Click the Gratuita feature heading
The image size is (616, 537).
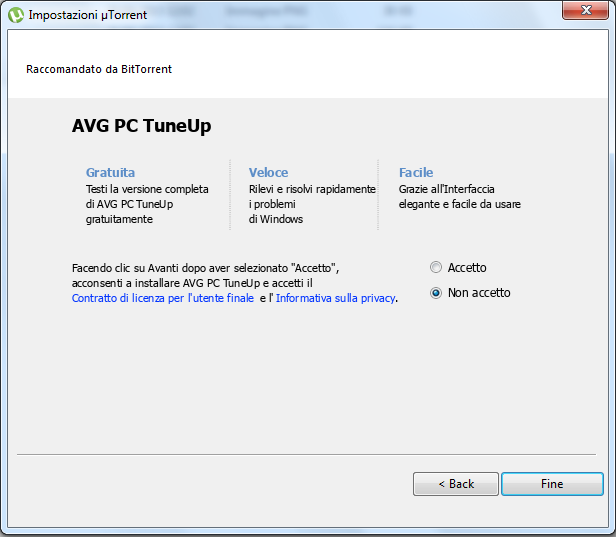pos(110,172)
